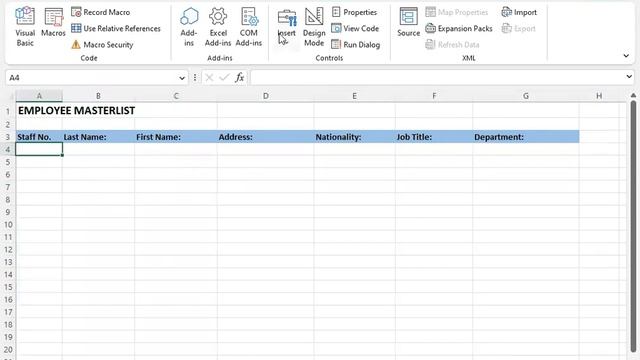Click the Insert Function fx button

(240, 77)
